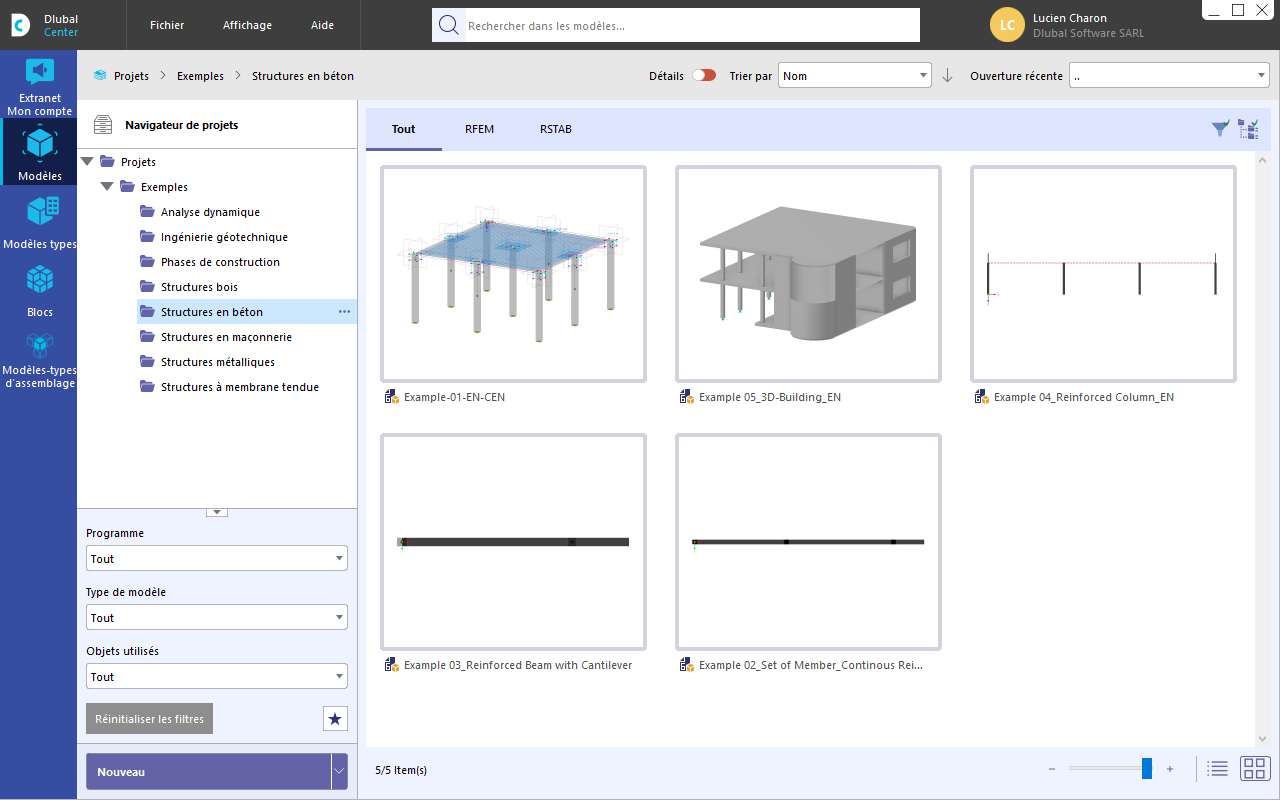The image size is (1280, 800).
Task: Open the Fichier menu
Action: [167, 25]
